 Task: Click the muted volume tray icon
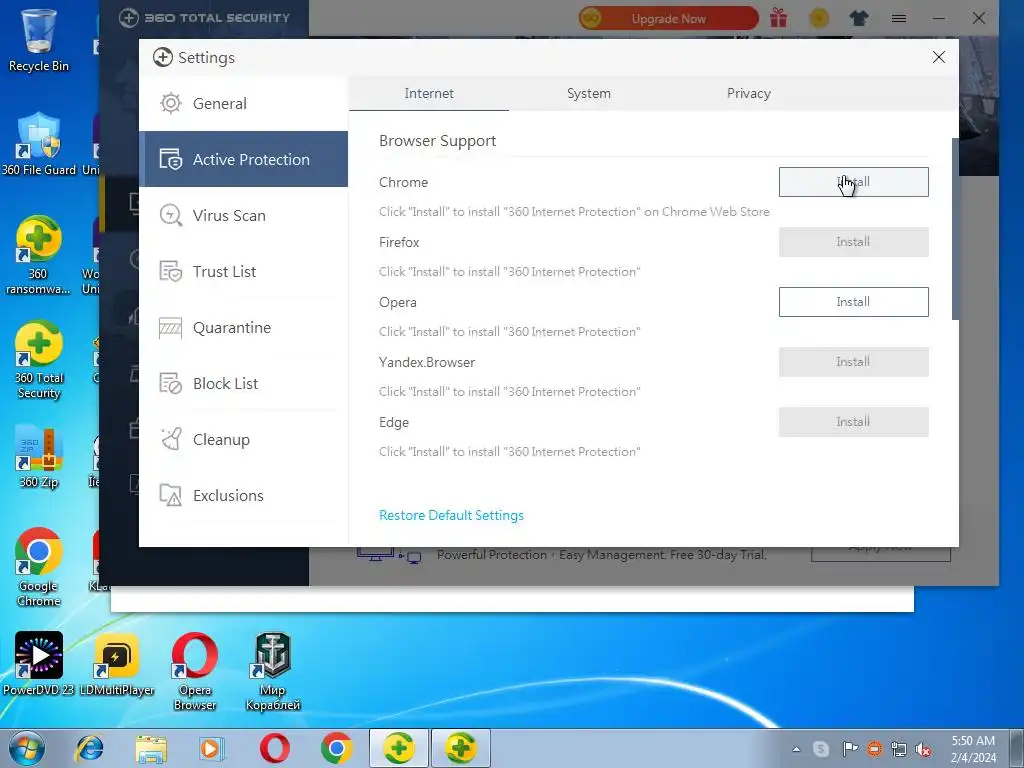(x=923, y=749)
